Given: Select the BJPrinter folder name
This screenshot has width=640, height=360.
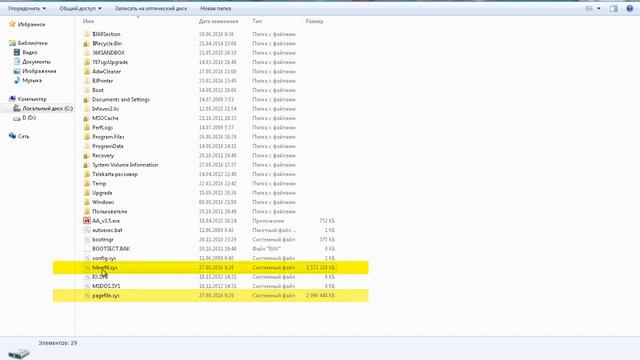Looking at the screenshot, I should pos(102,81).
